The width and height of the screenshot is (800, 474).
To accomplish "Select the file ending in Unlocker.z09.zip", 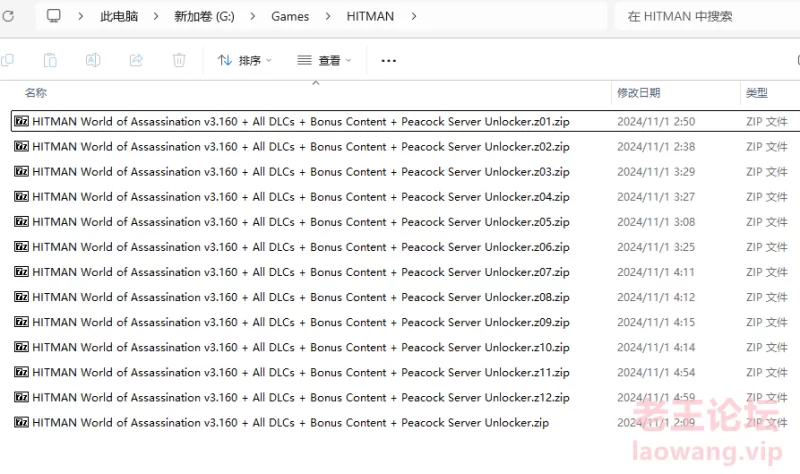I will tap(301, 322).
